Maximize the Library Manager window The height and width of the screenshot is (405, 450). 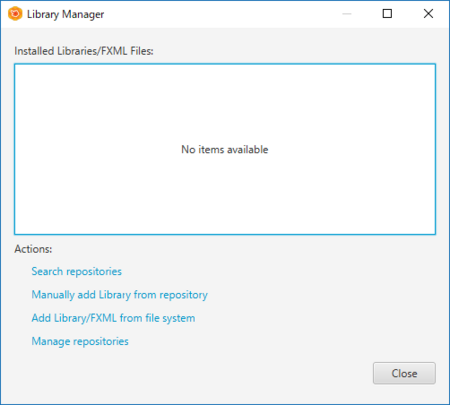387,14
